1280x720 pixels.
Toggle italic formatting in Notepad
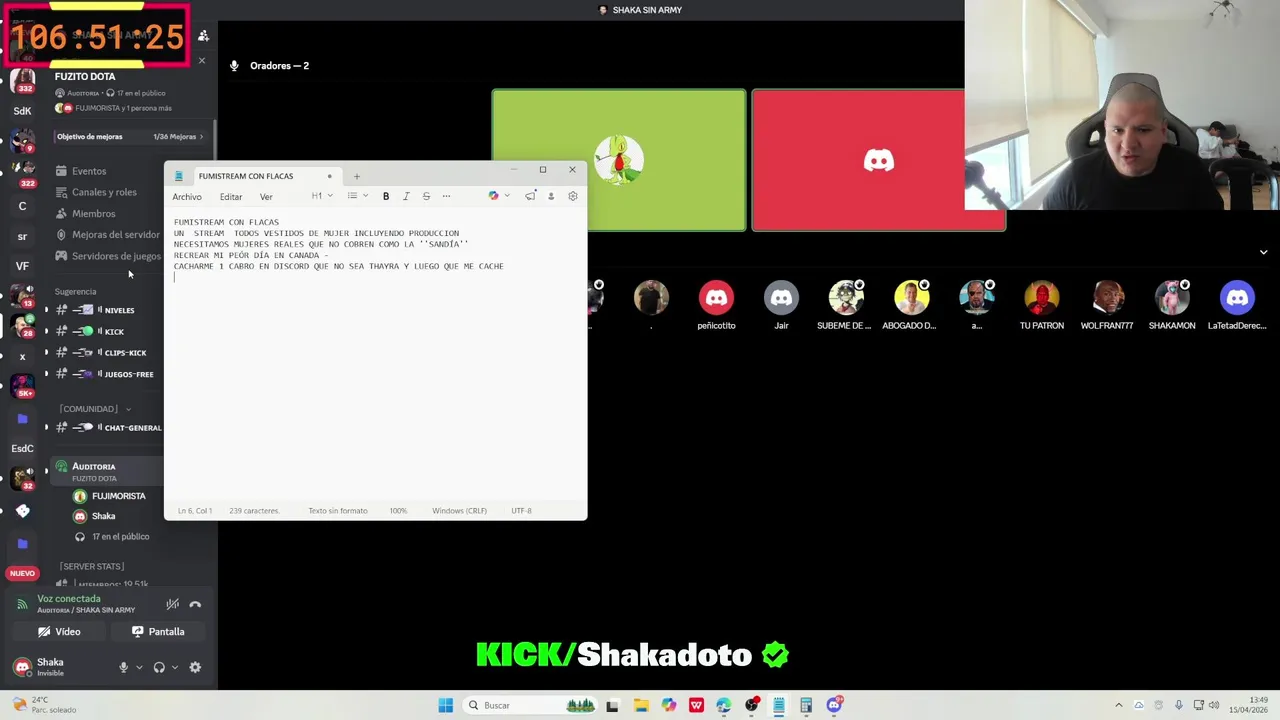[x=406, y=196]
